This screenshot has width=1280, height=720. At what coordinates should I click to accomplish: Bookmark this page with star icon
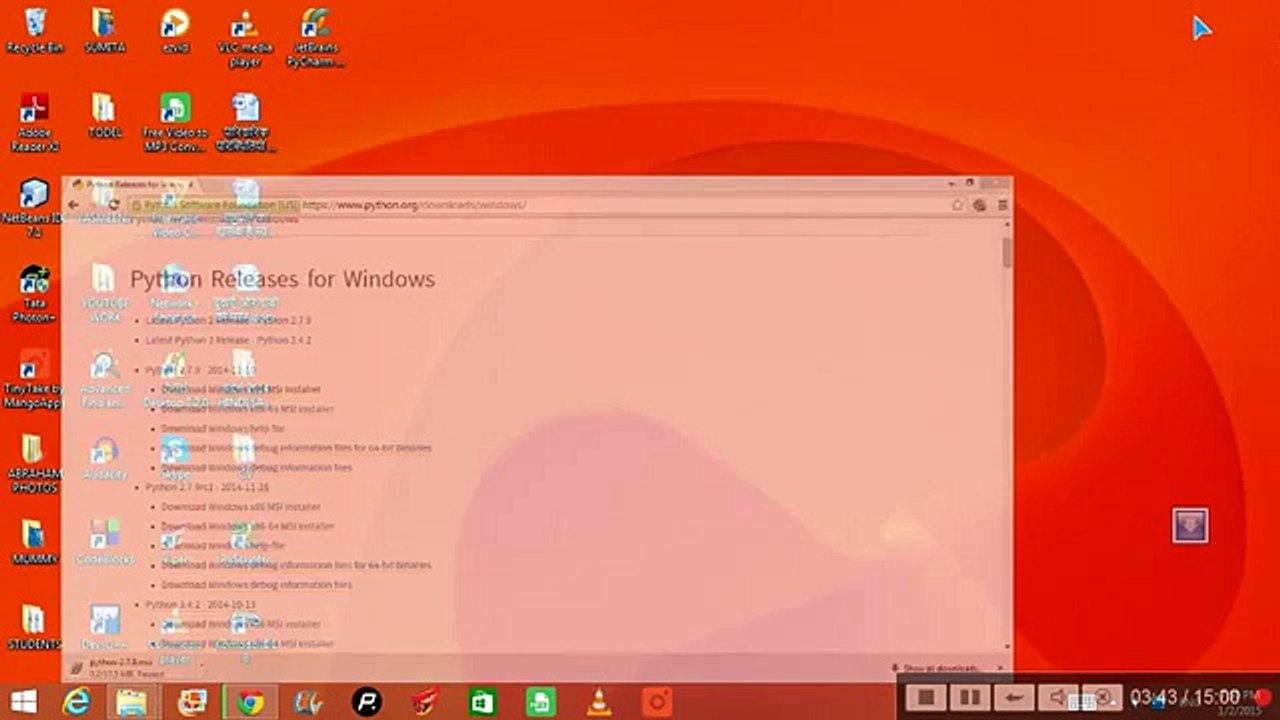[x=957, y=205]
